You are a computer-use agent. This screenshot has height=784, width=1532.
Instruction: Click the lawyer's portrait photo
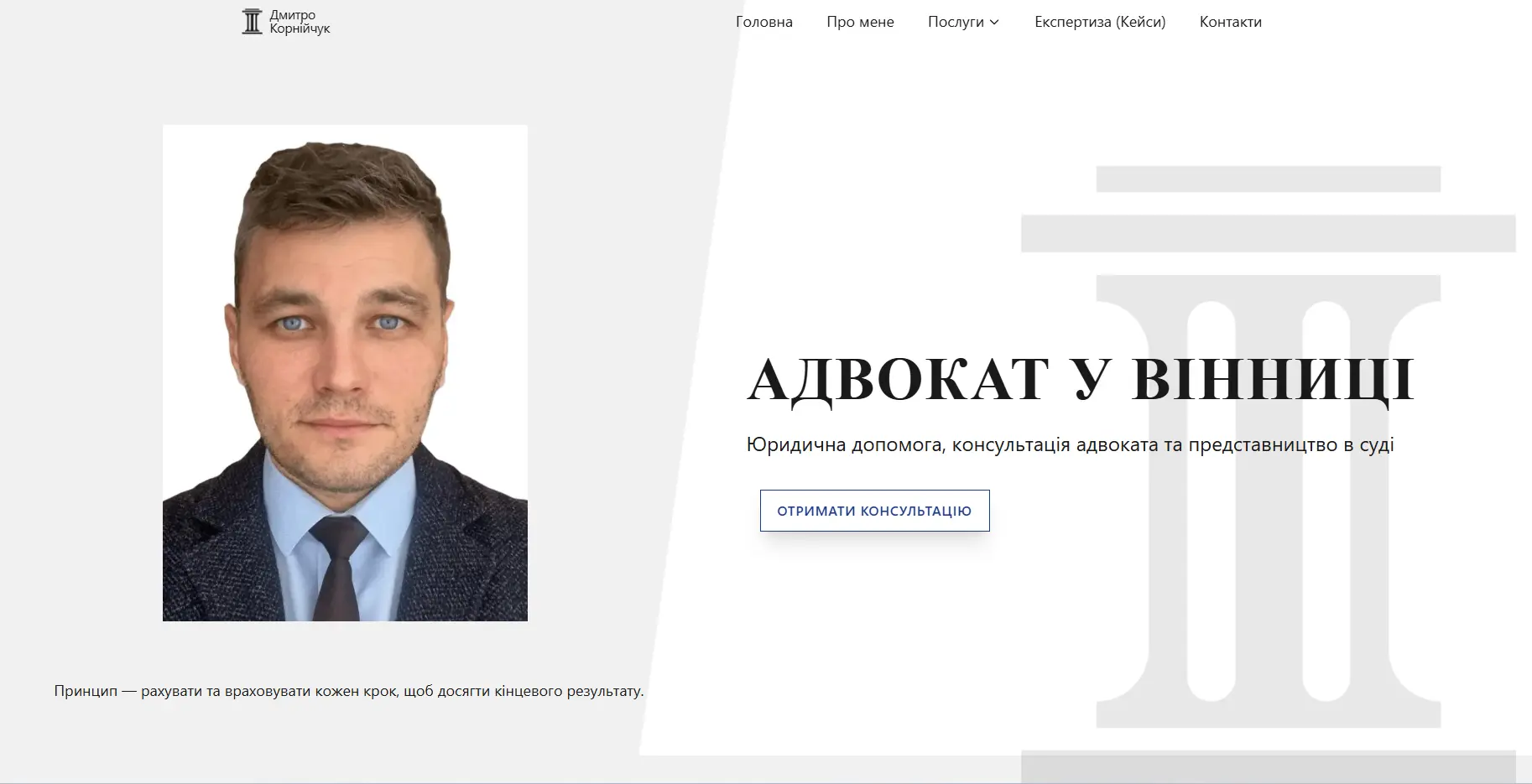(345, 373)
